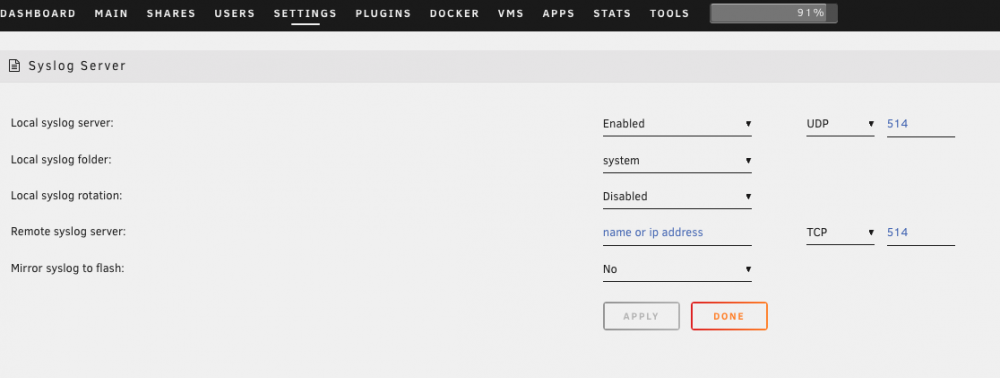Click the Apply button
The height and width of the screenshot is (378, 1000).
641,316
